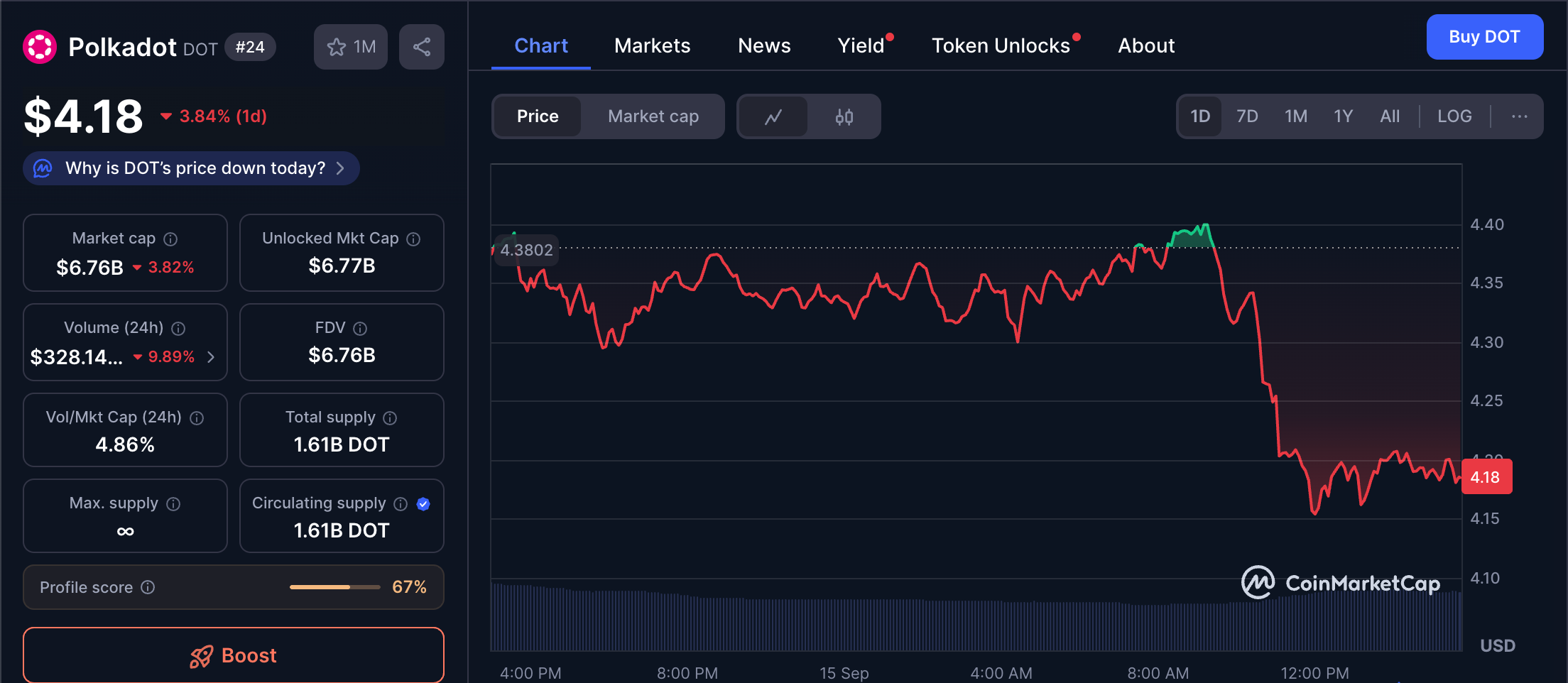The width and height of the screenshot is (1568, 683).
Task: Click the 67% profile score value
Action: 409,587
